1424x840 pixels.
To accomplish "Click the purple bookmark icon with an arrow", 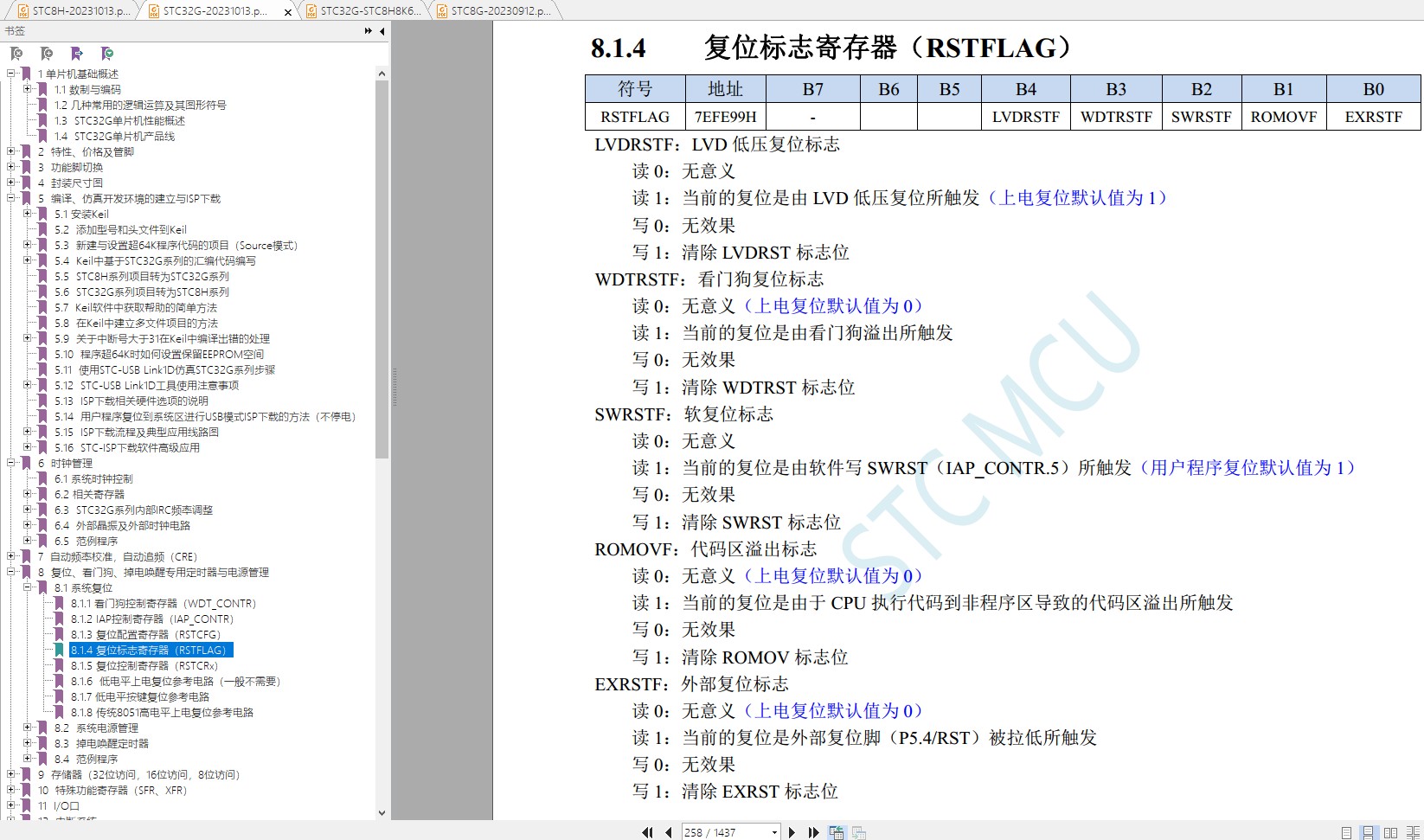I will (x=77, y=54).
